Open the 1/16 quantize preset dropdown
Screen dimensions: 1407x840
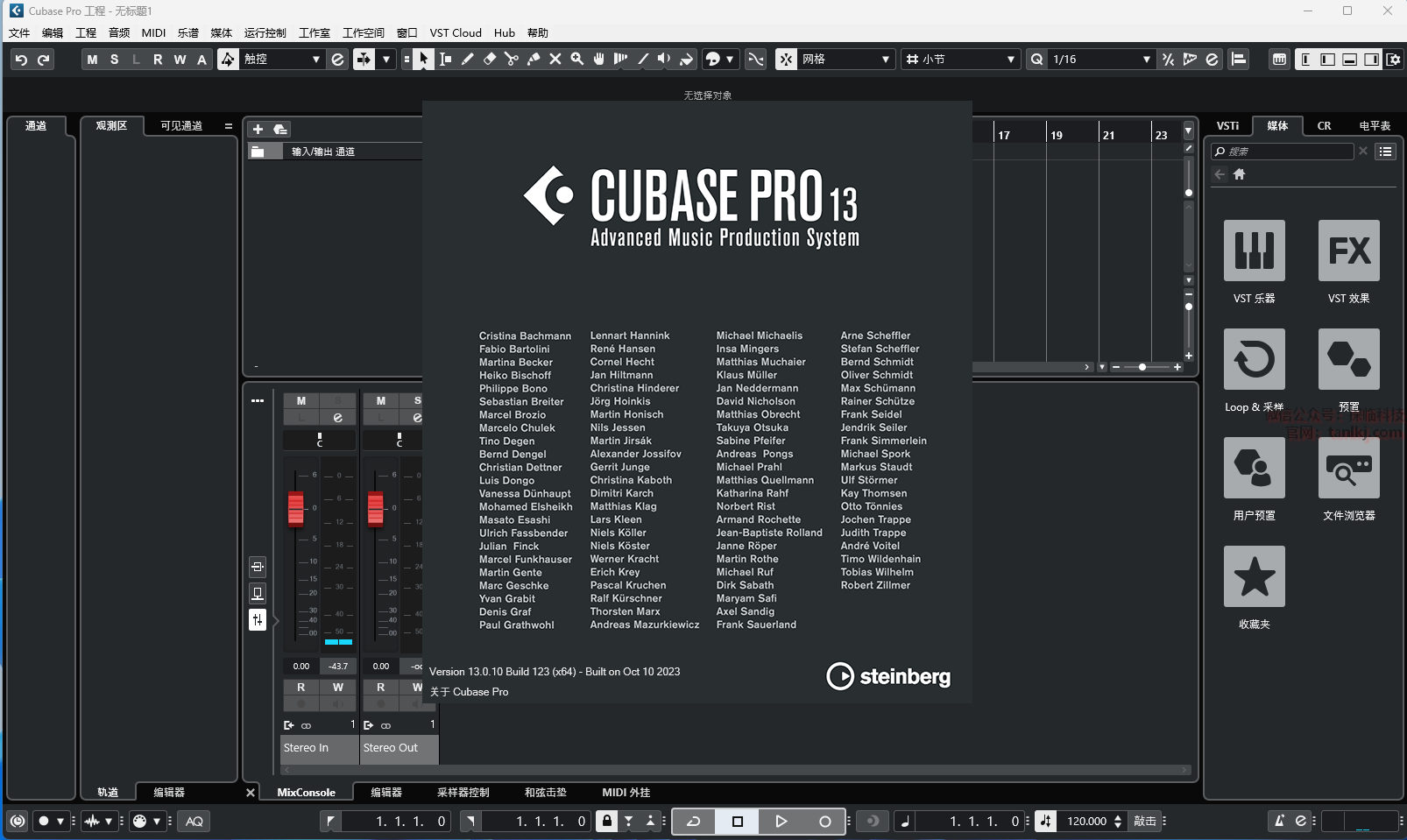(1146, 60)
